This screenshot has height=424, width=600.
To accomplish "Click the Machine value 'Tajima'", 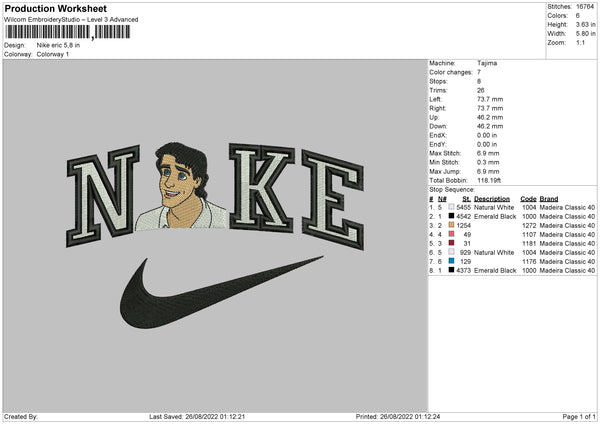I will click(487, 63).
